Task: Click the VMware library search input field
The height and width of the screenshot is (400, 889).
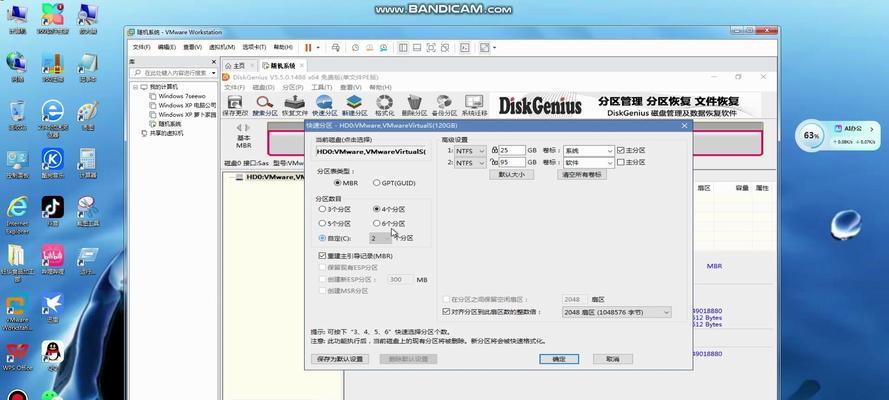Action: click(171, 73)
